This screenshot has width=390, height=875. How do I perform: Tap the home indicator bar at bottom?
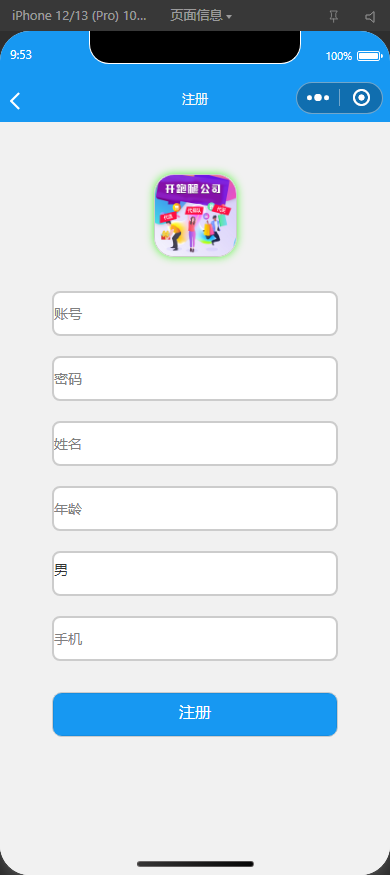pos(195,864)
